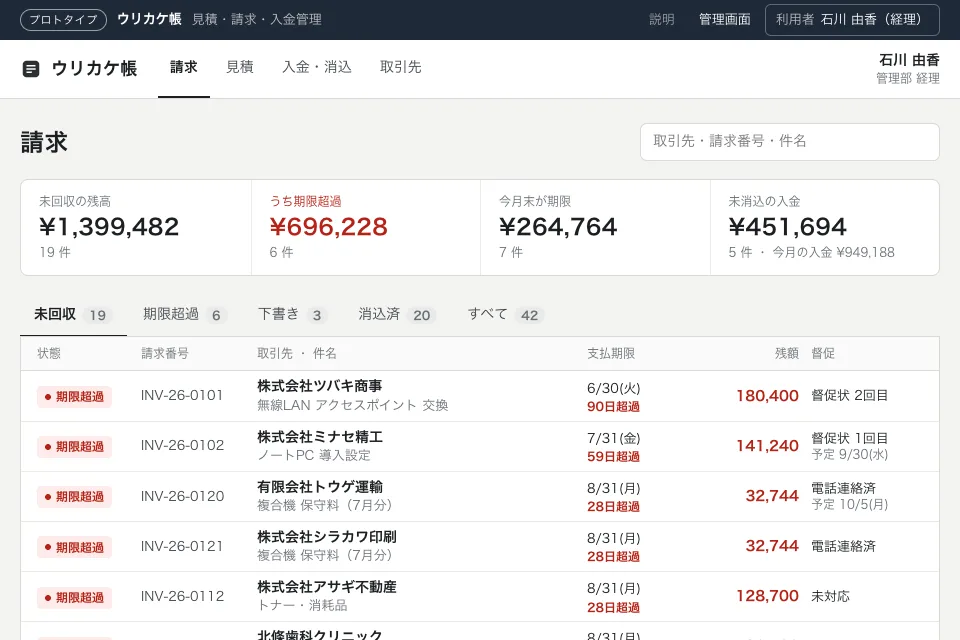The width and height of the screenshot is (960, 640).
Task: Open 株式会社シラカワ印刷 invoice row
Action: (x=480, y=547)
